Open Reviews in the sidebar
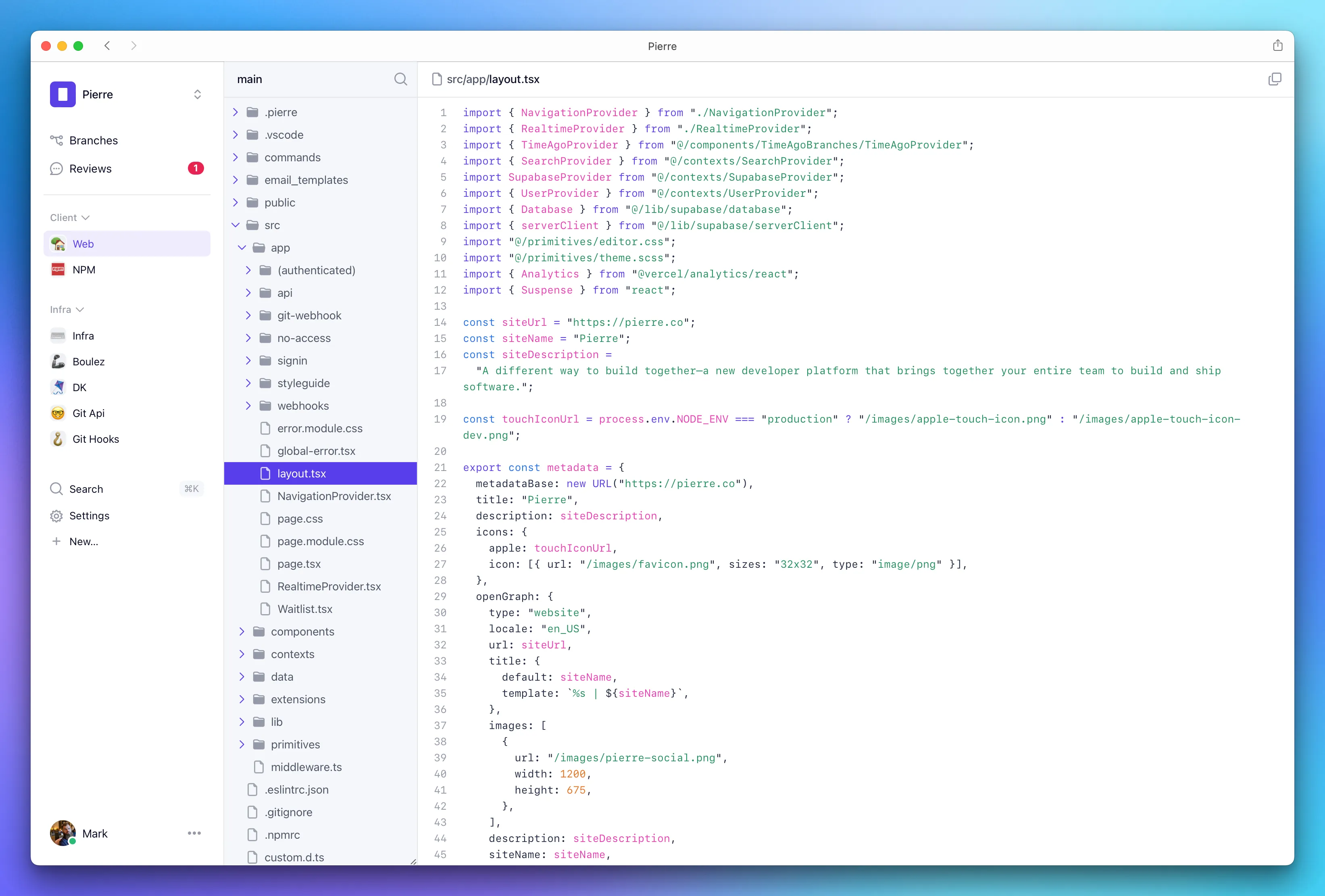 (x=127, y=168)
